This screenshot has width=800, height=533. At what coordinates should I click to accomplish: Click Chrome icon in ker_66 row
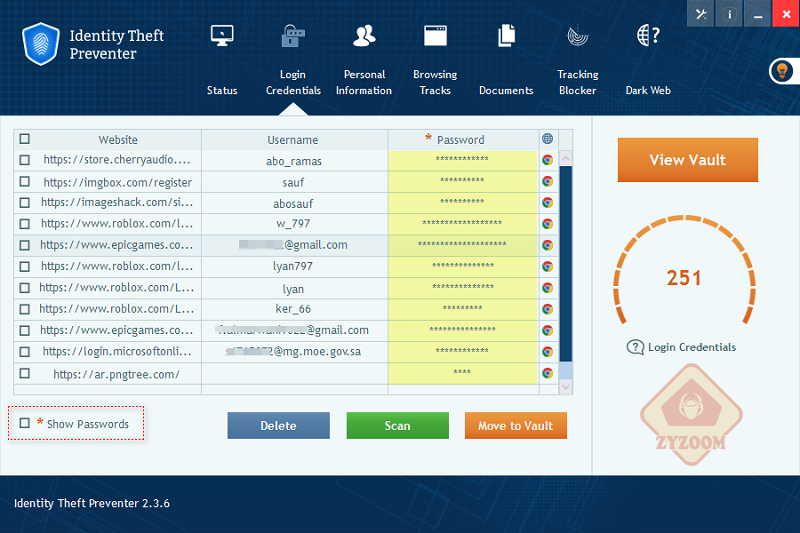(547, 309)
